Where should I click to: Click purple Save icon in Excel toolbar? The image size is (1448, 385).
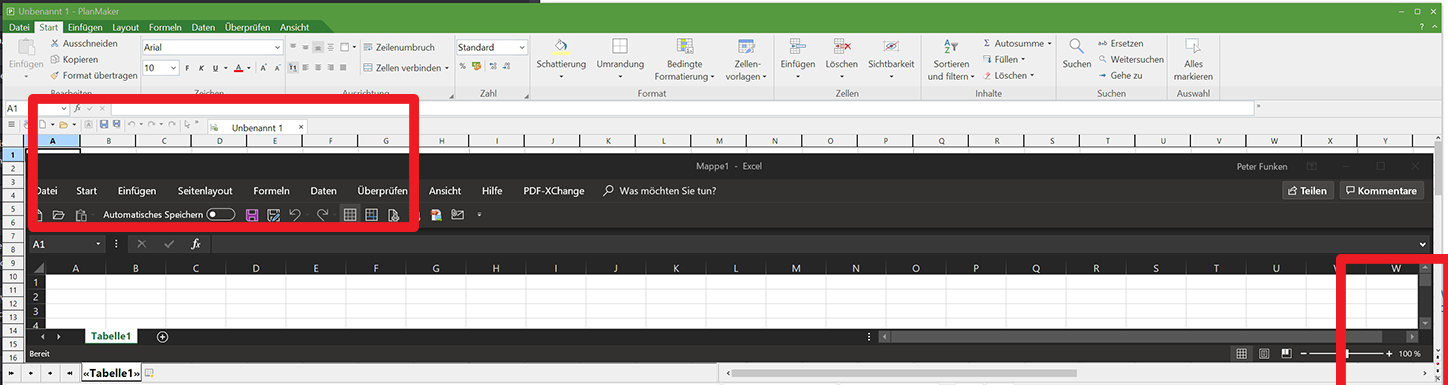[252, 214]
